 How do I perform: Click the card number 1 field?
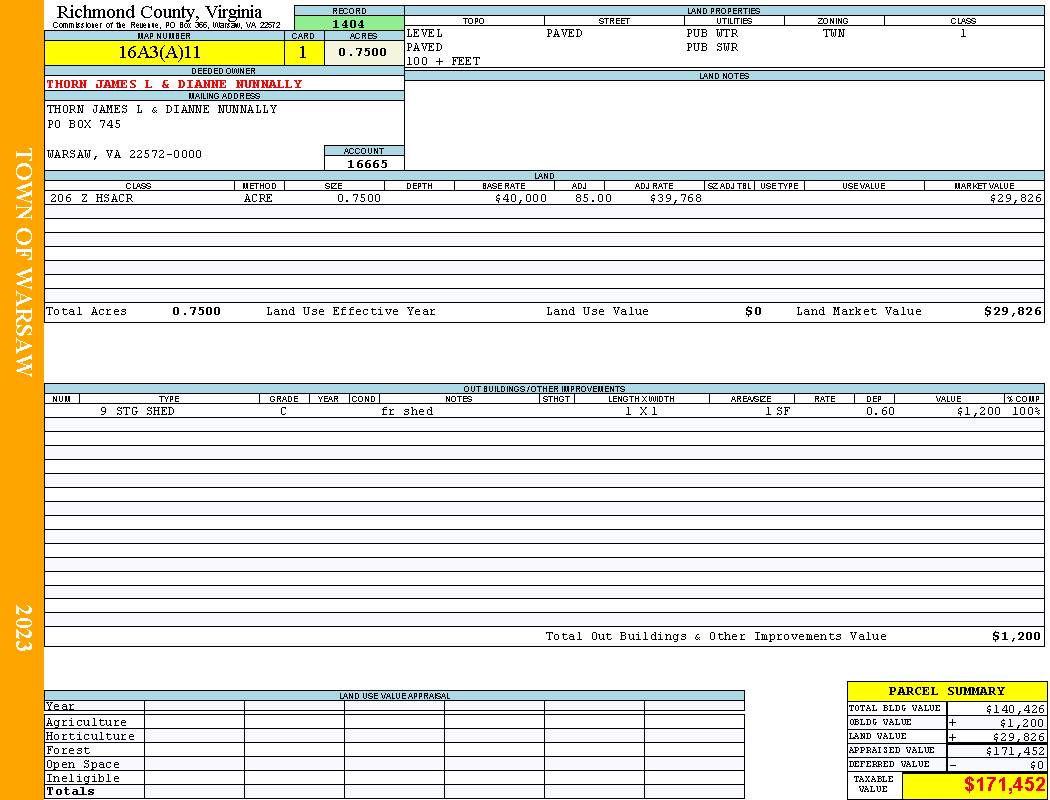tap(303, 53)
